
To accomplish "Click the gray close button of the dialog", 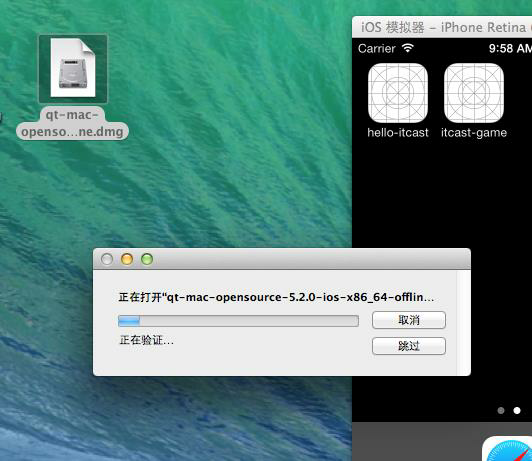I will click(x=107, y=259).
